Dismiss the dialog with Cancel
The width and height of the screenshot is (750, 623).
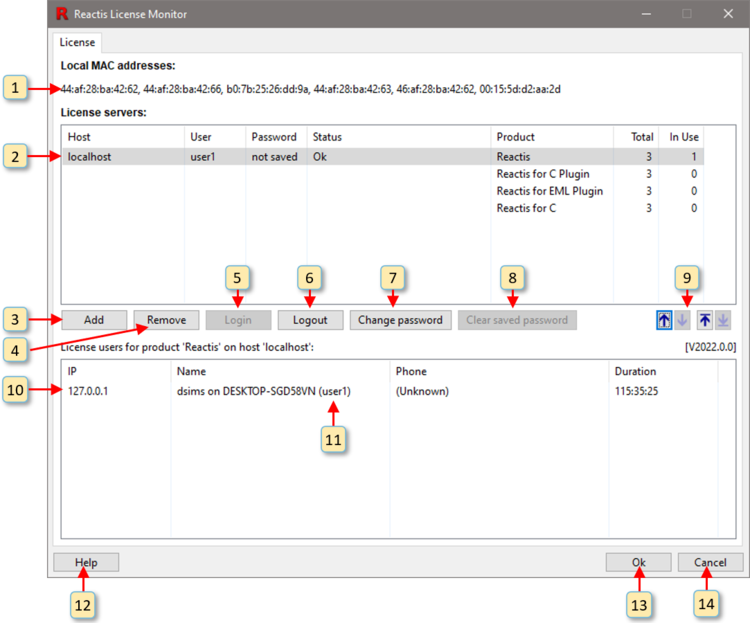(710, 563)
